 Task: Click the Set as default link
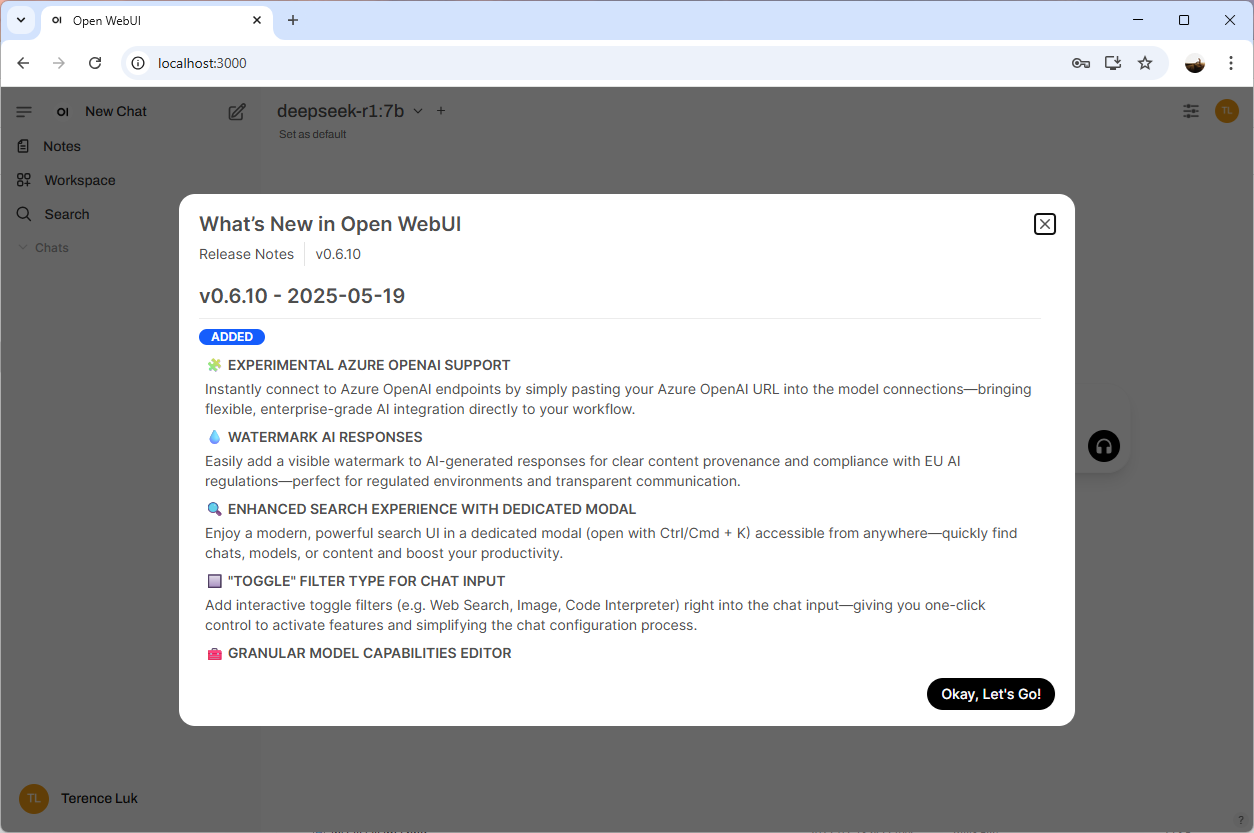coord(312,134)
